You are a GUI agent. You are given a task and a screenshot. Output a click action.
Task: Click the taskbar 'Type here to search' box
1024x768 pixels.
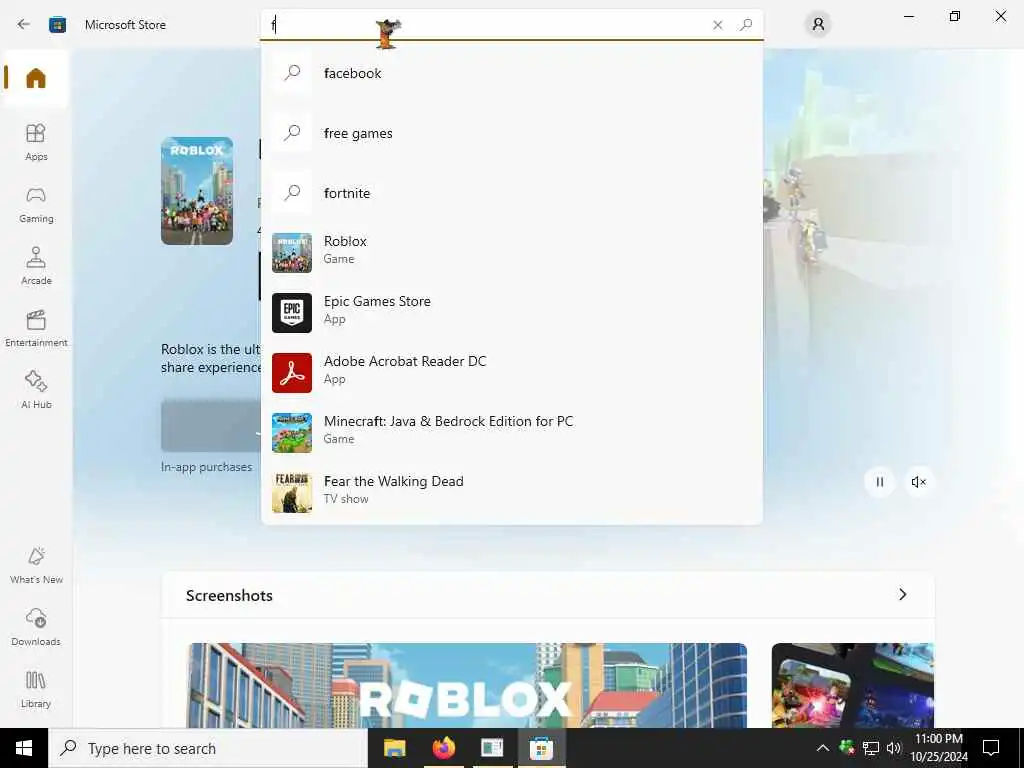coord(208,748)
